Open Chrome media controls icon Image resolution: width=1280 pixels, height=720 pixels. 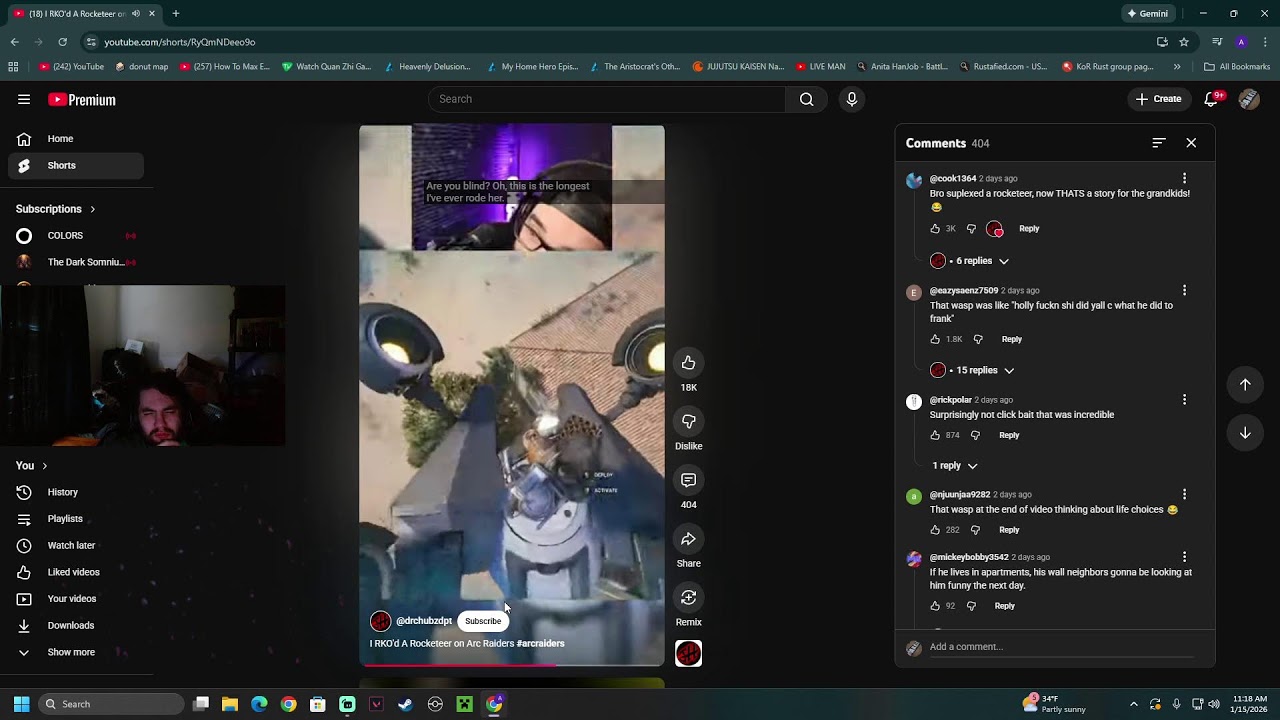pyautogui.click(x=1217, y=42)
